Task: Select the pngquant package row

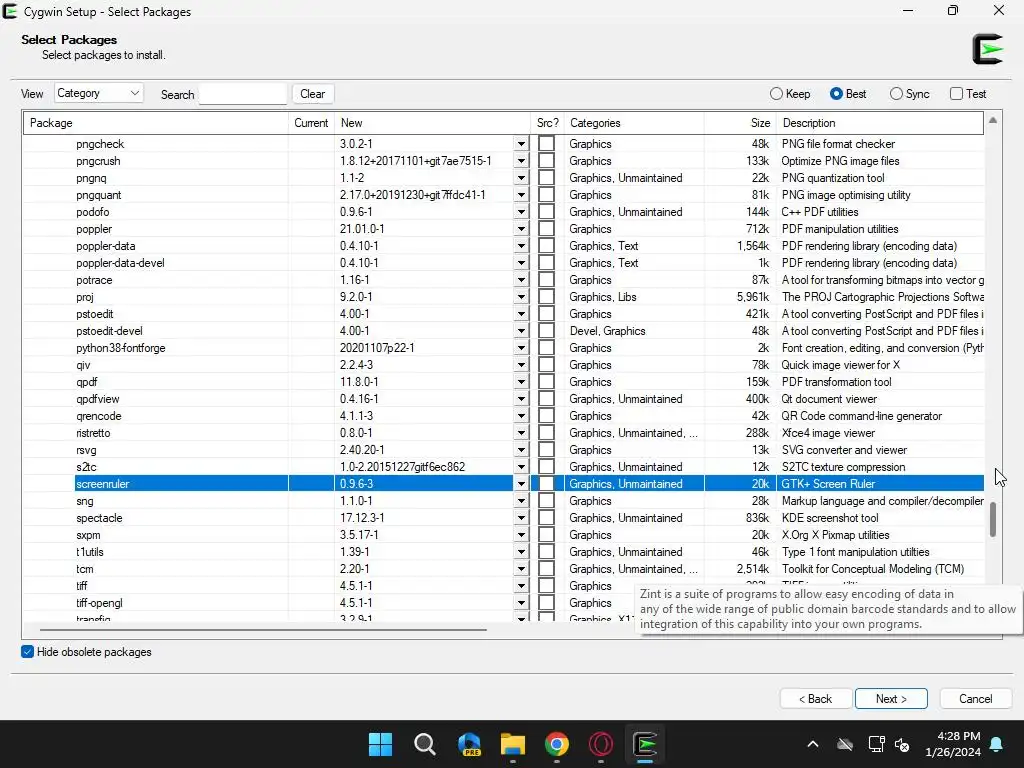Action: [504, 195]
